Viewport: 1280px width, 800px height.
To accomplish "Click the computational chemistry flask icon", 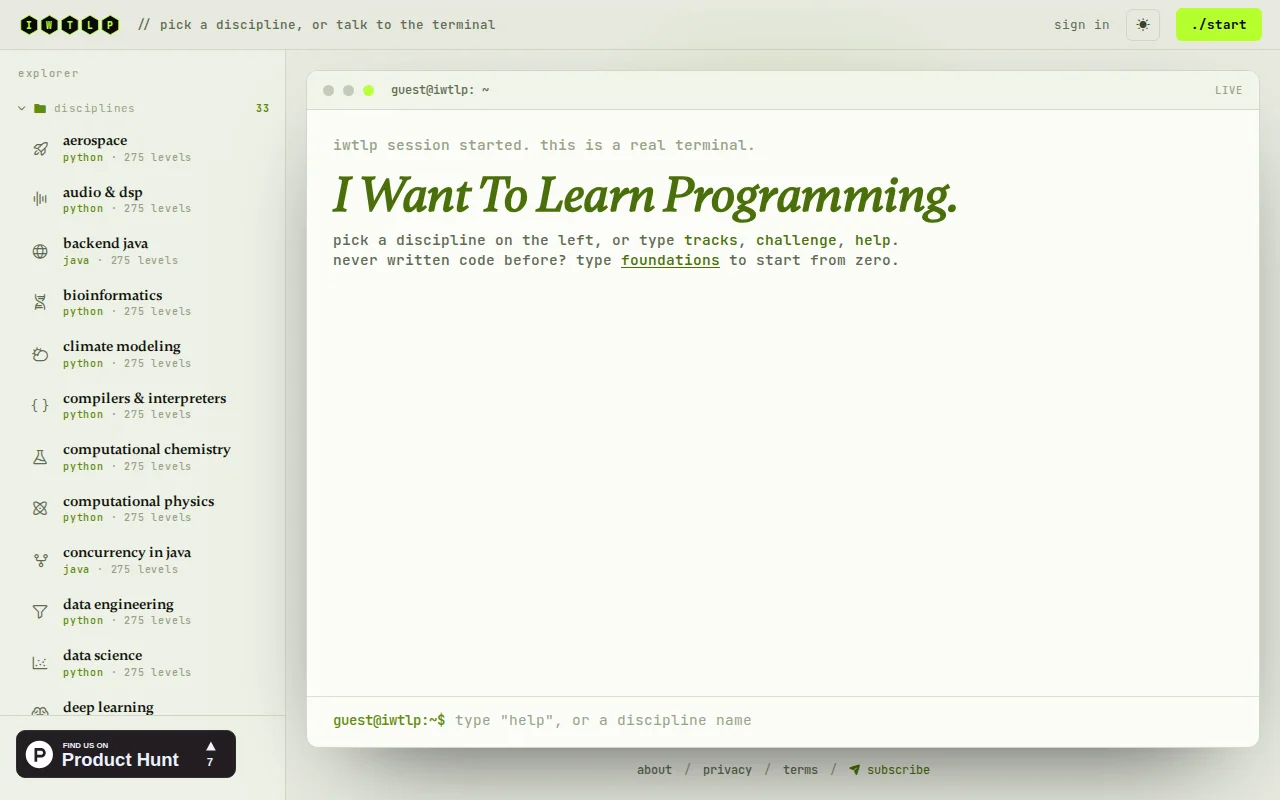I will click(x=40, y=457).
